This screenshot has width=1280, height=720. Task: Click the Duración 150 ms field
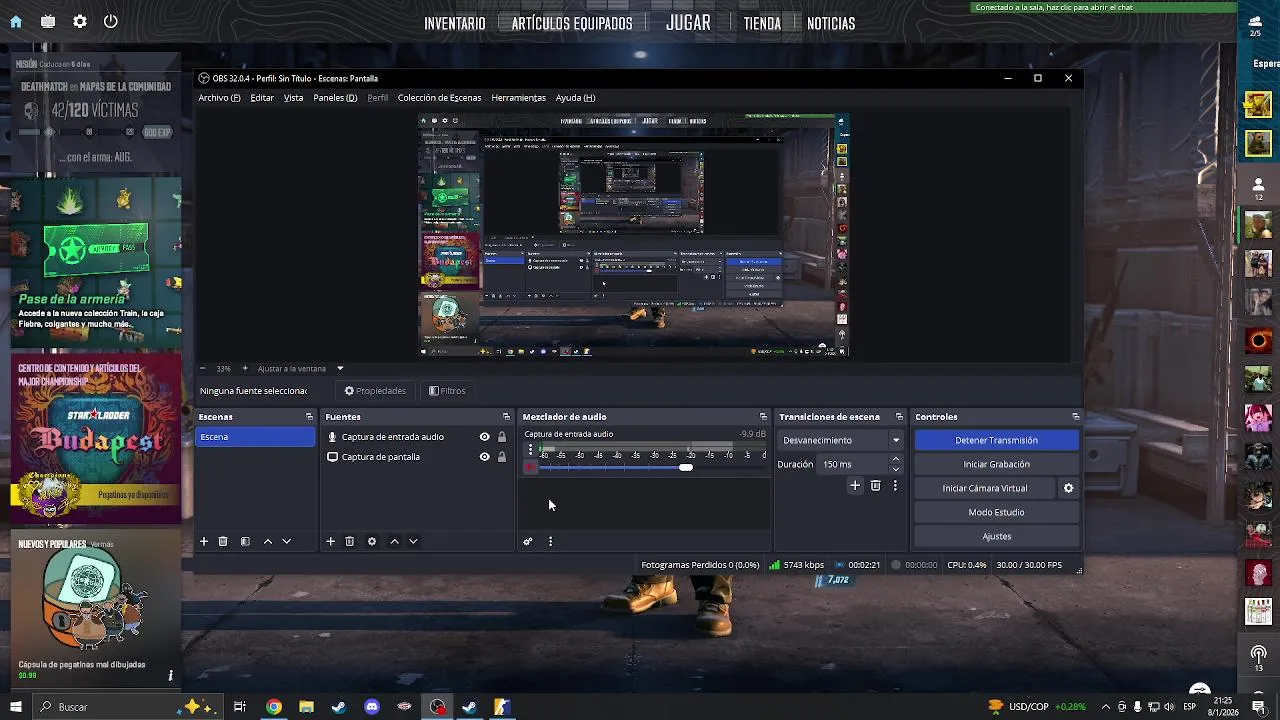854,464
